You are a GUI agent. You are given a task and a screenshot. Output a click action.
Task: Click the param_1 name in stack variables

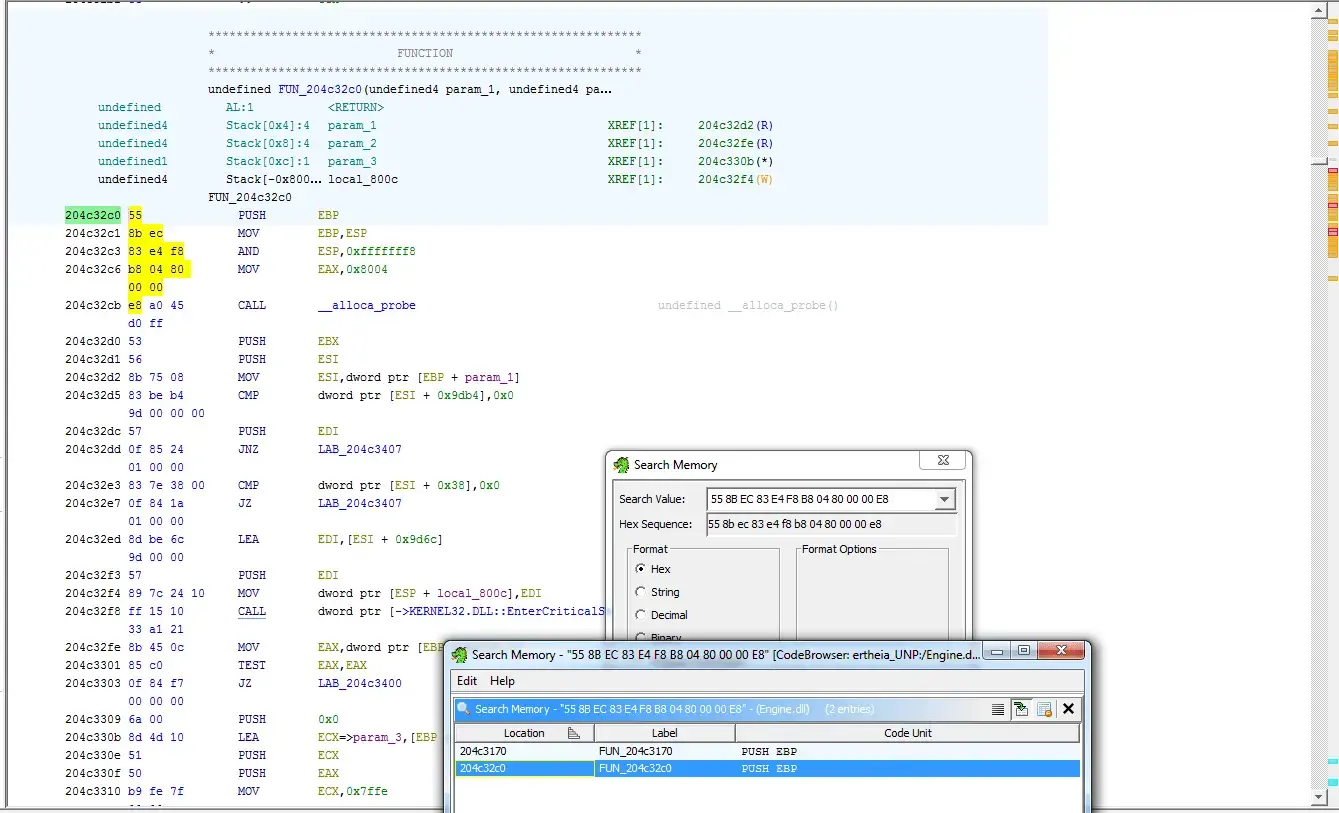coord(352,125)
